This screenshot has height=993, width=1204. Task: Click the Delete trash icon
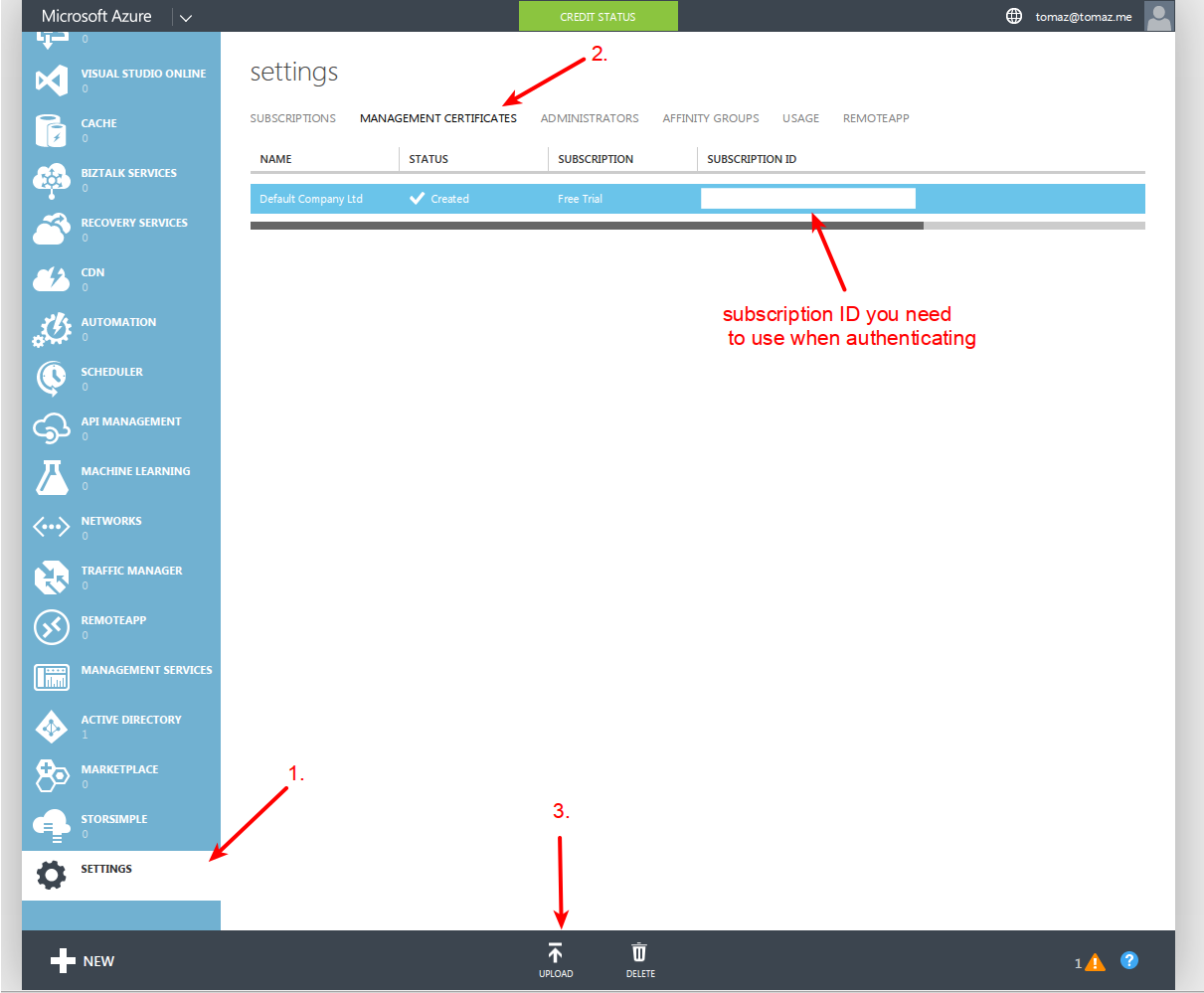point(639,952)
